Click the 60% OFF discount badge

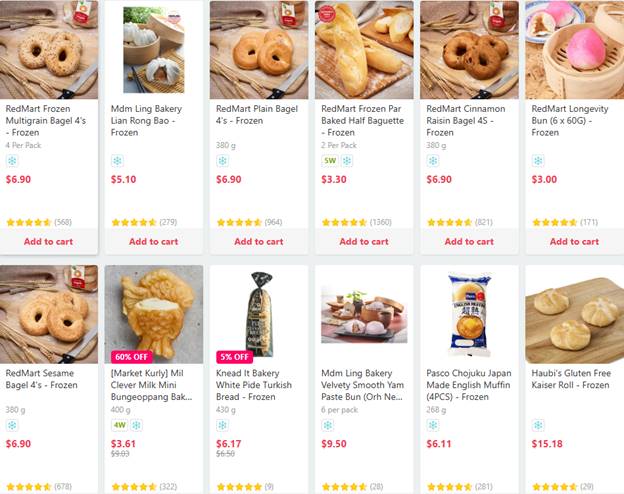pyautogui.click(x=130, y=356)
